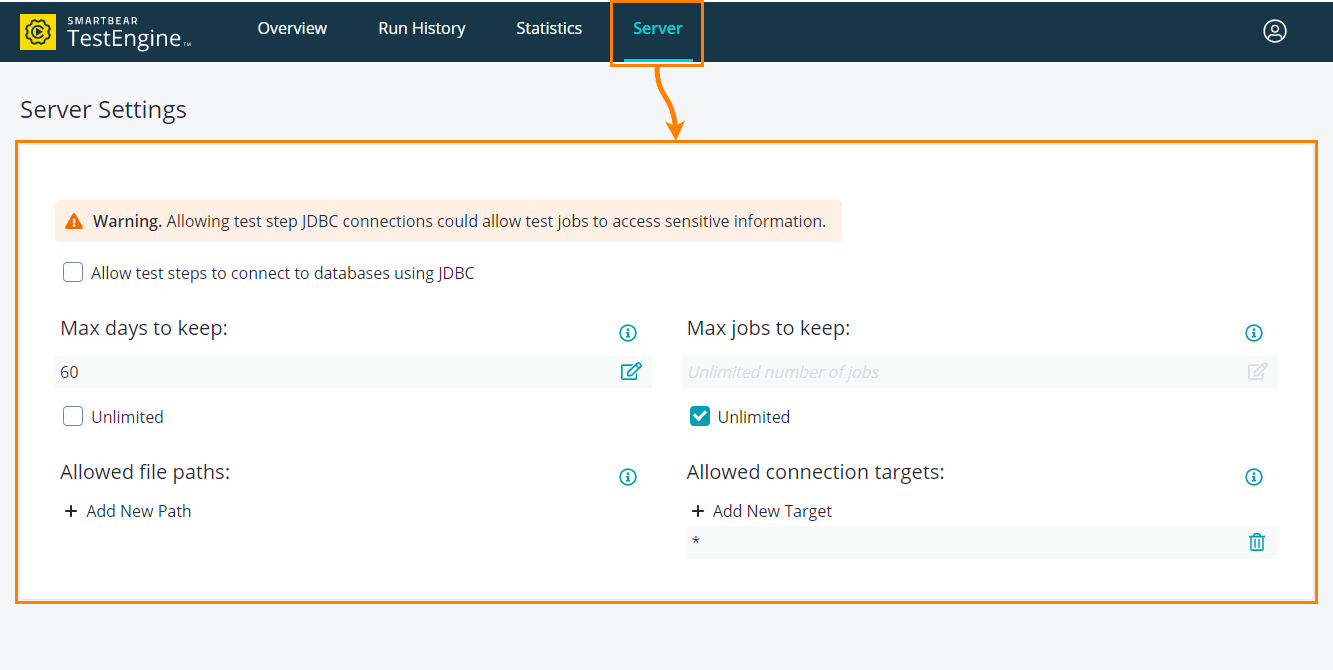This screenshot has width=1333, height=670.
Task: Open the info tooltip for Max days to keep
Action: tap(628, 332)
